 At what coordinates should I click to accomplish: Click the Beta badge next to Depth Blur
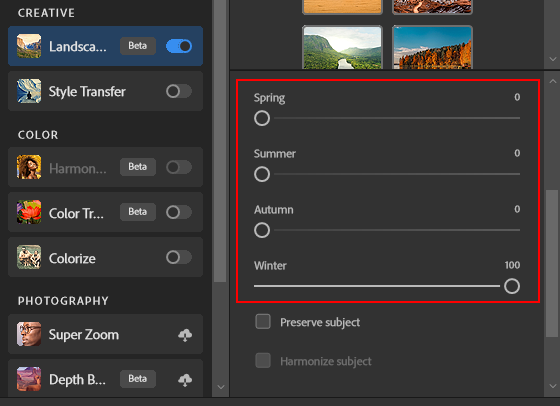pyautogui.click(x=138, y=379)
